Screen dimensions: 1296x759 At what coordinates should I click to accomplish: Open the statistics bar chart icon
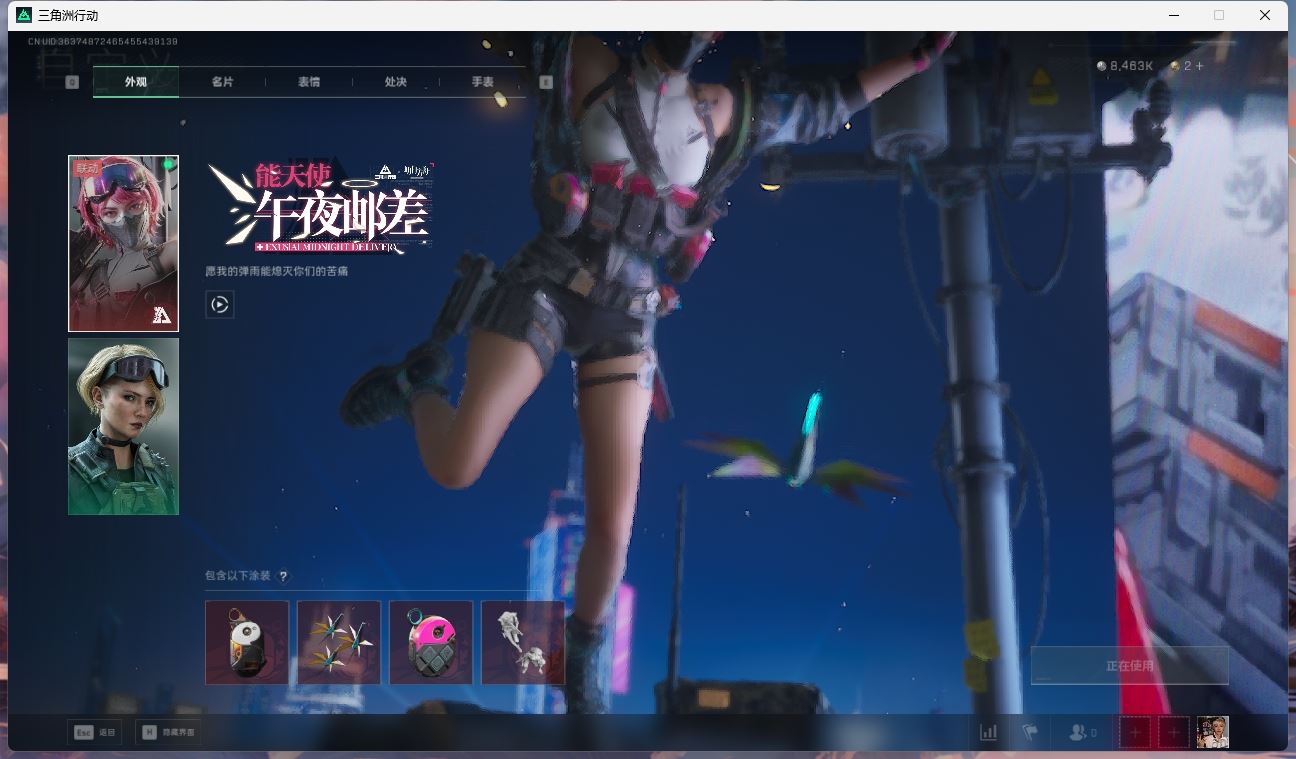click(988, 733)
